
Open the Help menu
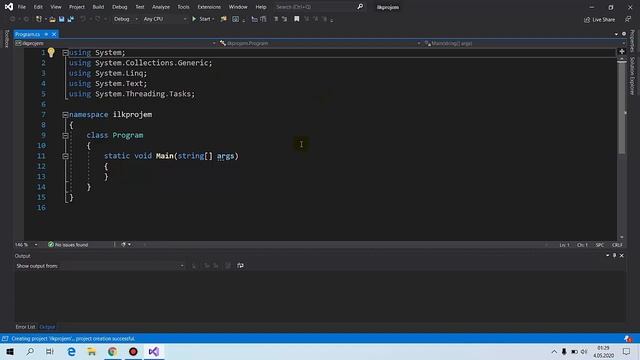pyautogui.click(x=261, y=7)
